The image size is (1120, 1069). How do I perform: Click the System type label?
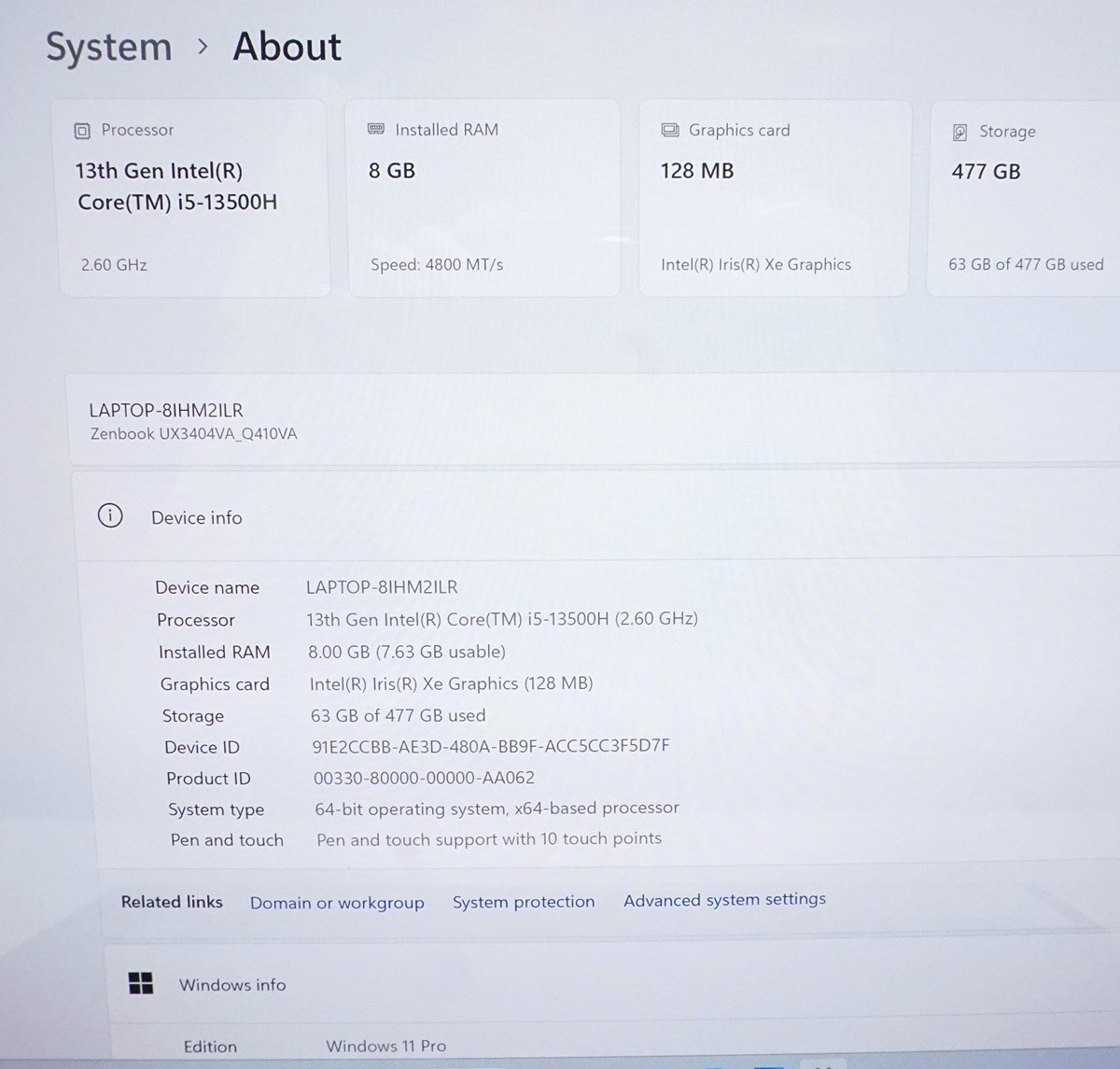point(217,809)
